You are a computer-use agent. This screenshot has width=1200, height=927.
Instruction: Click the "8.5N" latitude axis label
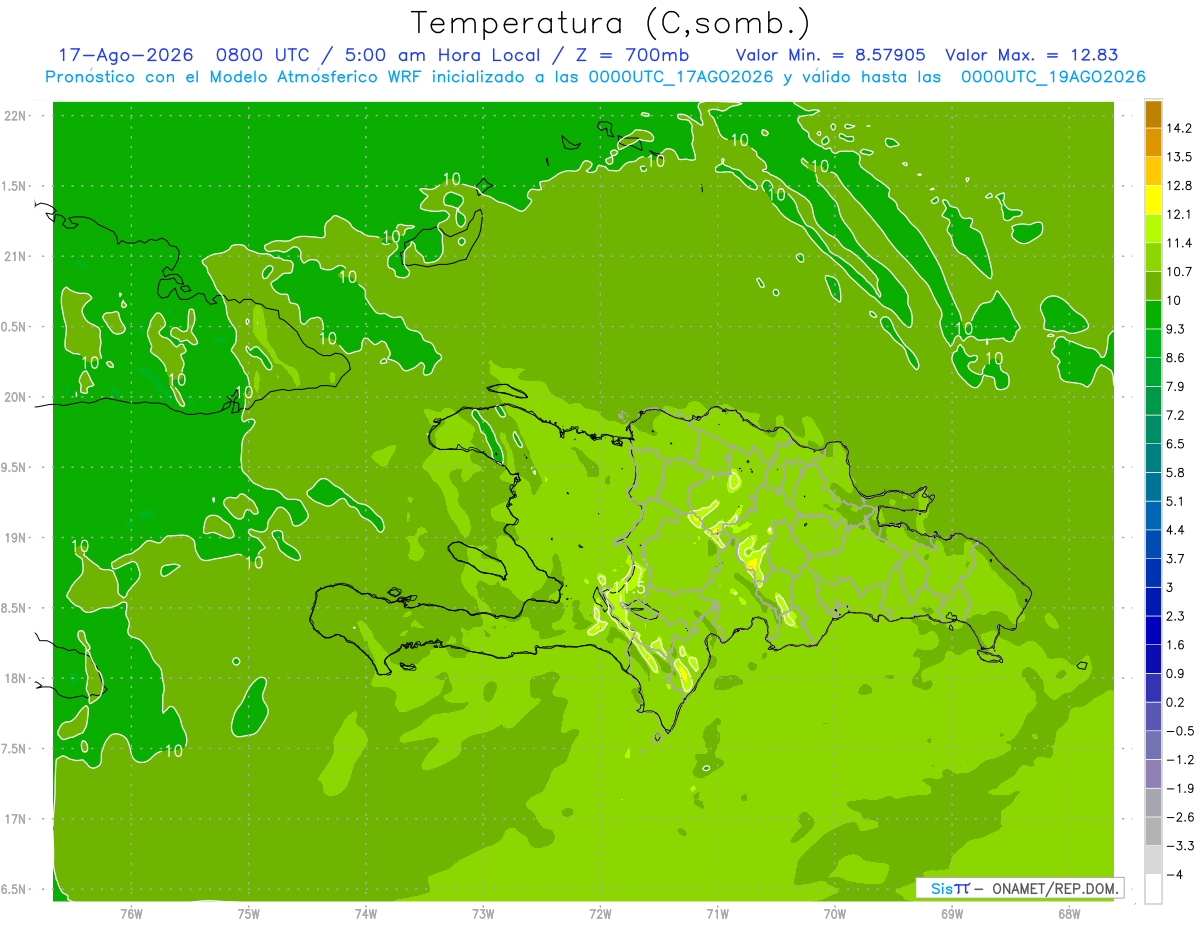(15, 609)
